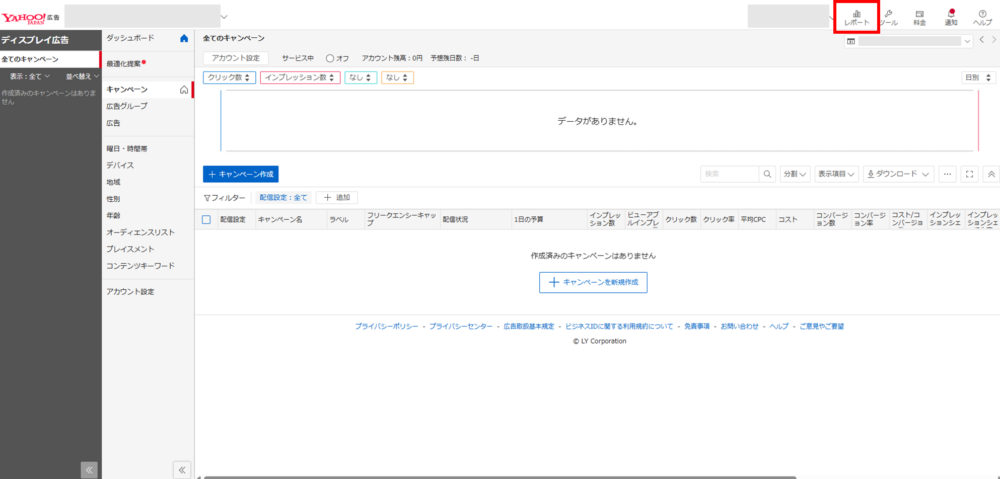This screenshot has height=479, width=1000.
Task: Open the ダウンロード dropdown
Action: (x=899, y=173)
